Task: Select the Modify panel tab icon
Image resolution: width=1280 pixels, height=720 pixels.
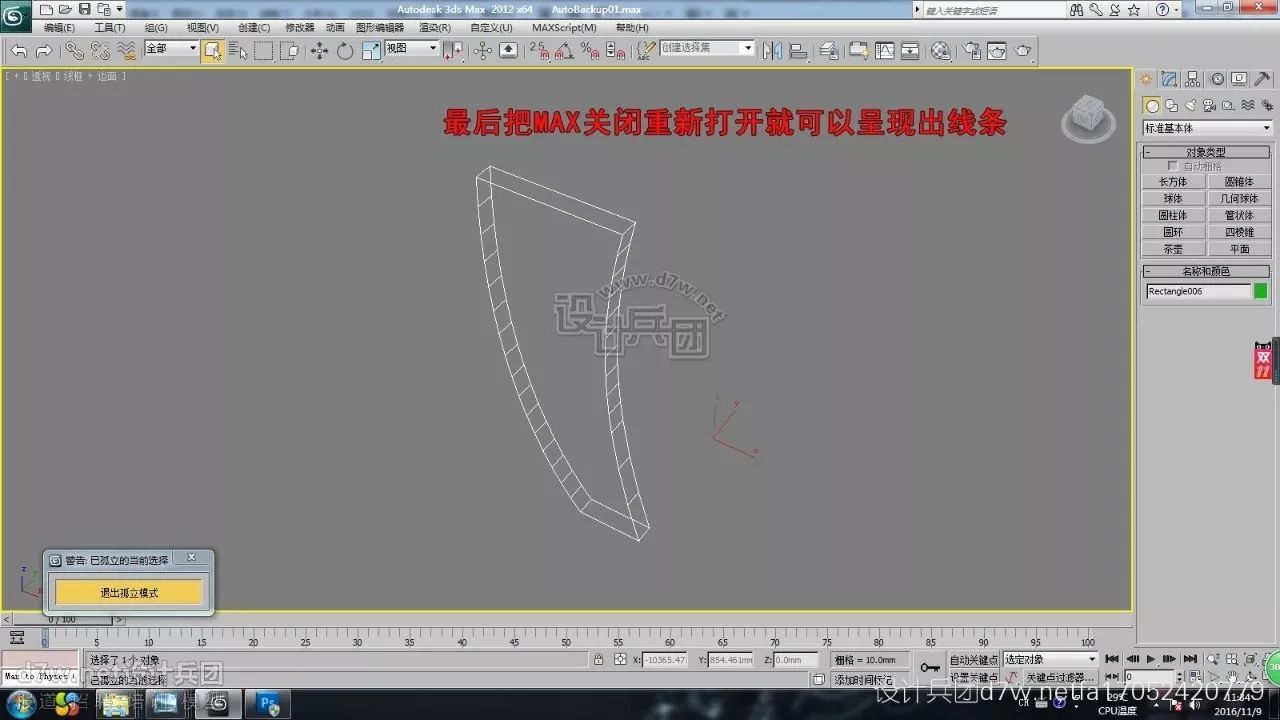Action: pos(1168,78)
